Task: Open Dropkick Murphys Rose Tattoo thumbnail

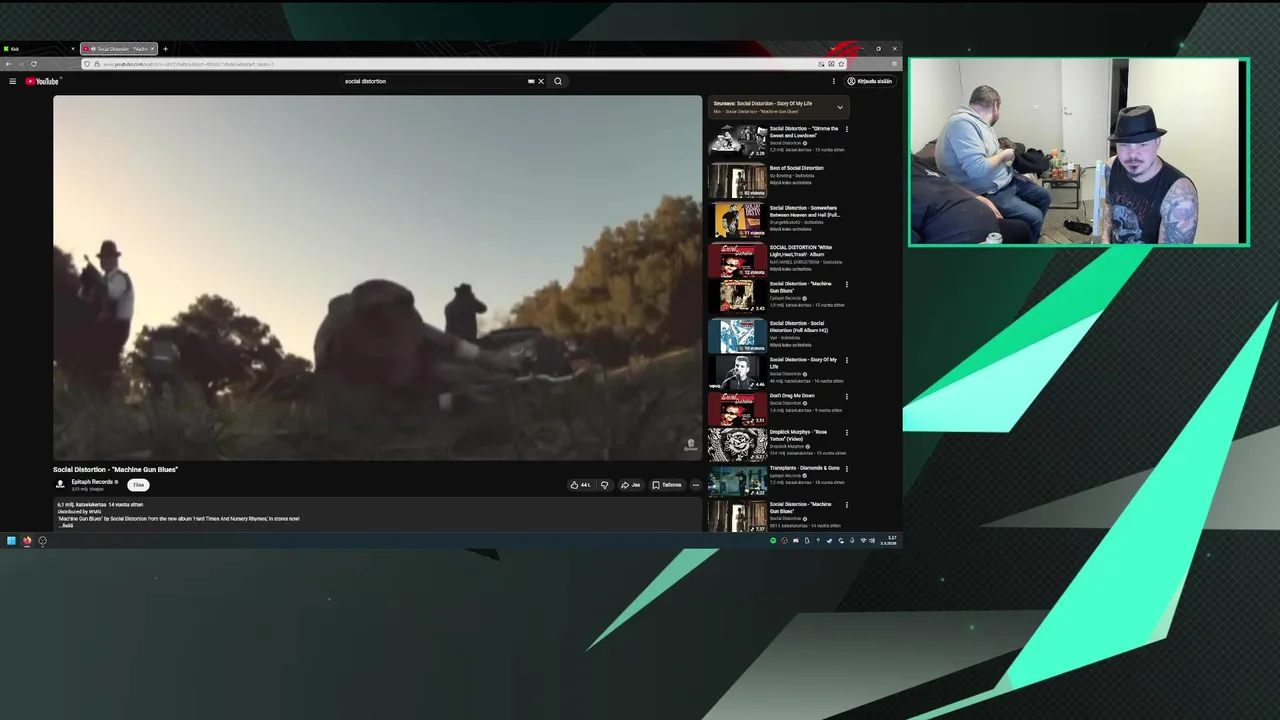Action: (x=738, y=445)
